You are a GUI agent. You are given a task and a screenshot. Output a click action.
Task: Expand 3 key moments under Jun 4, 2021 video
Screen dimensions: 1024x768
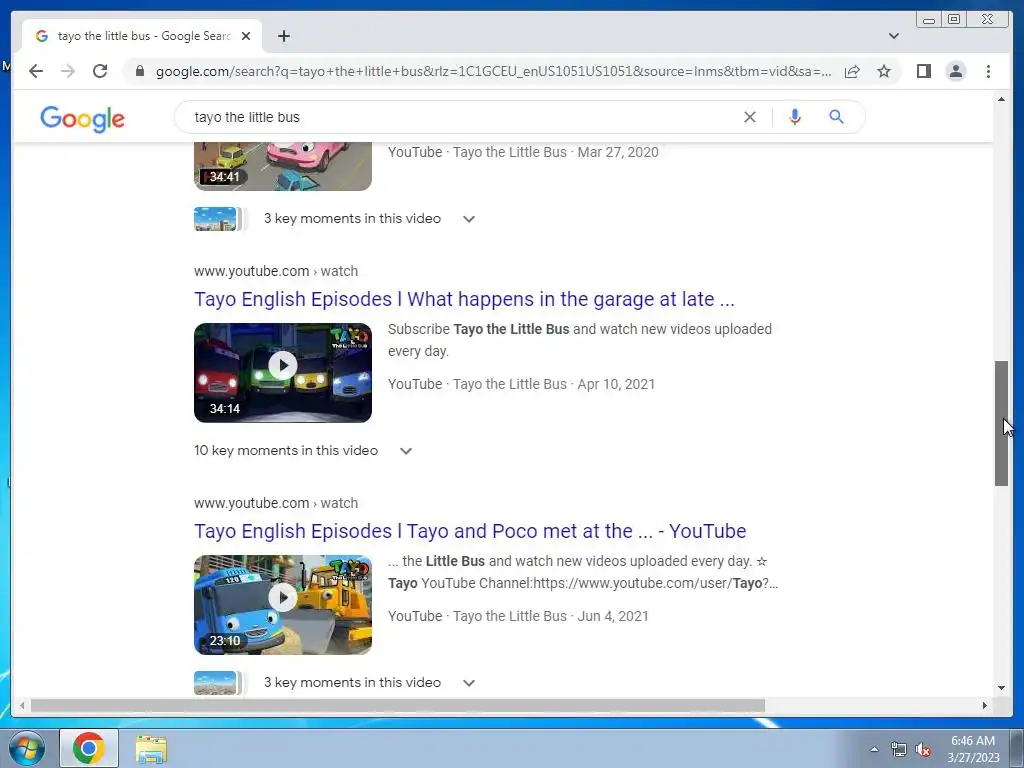469,682
